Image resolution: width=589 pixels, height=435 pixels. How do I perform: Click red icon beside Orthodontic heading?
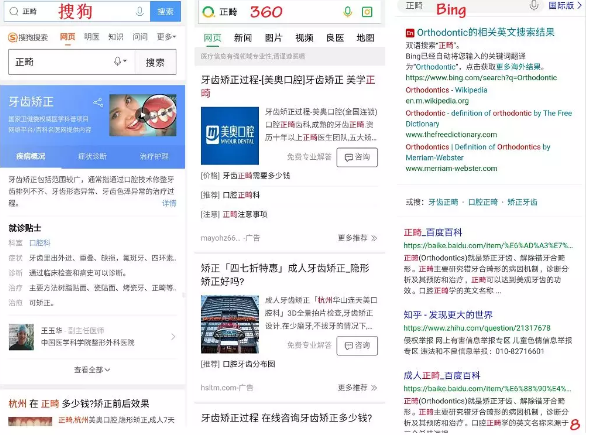tap(410, 33)
